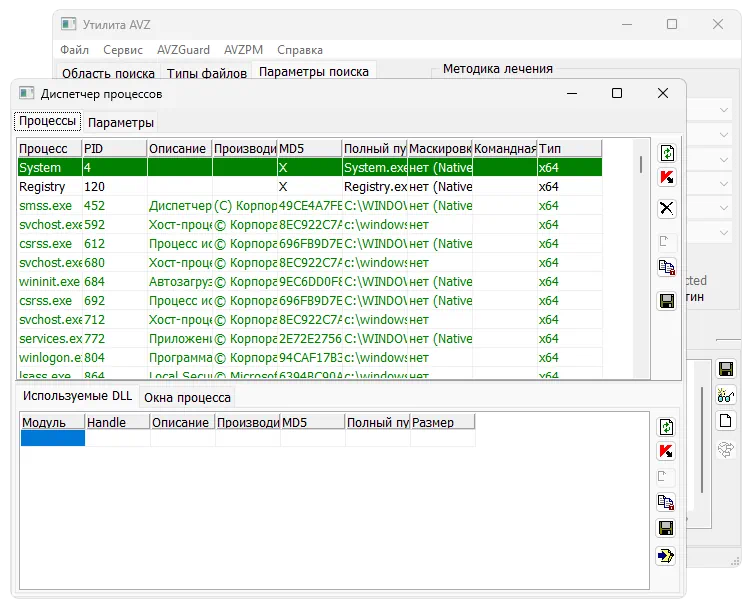Select the smss.exe process row

pos(309,206)
